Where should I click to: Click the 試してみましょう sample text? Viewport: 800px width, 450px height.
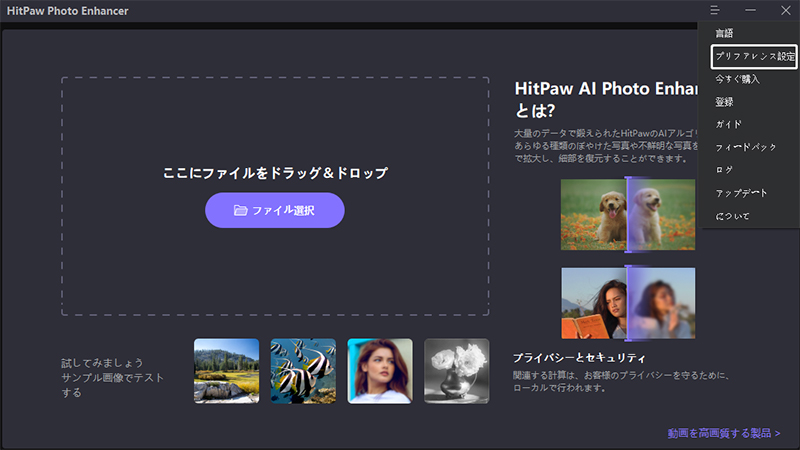point(102,363)
